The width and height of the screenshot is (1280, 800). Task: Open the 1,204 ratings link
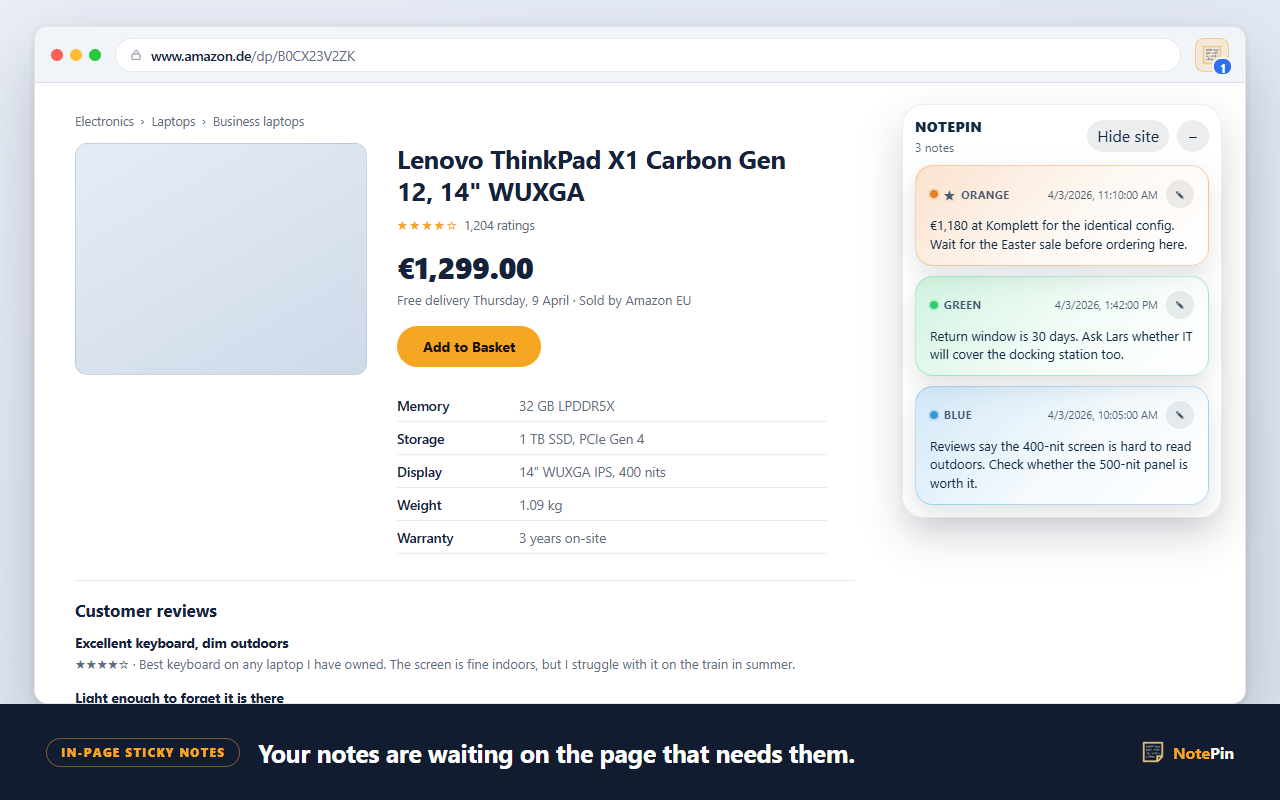tap(499, 226)
